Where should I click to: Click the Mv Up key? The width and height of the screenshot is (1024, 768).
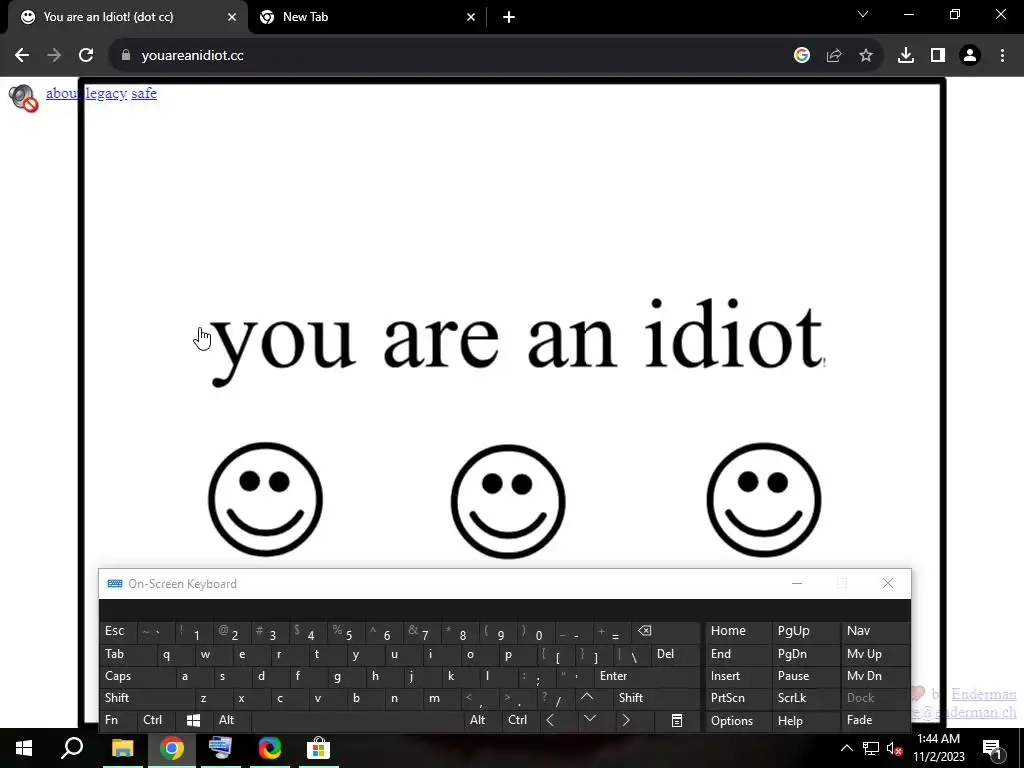874,654
